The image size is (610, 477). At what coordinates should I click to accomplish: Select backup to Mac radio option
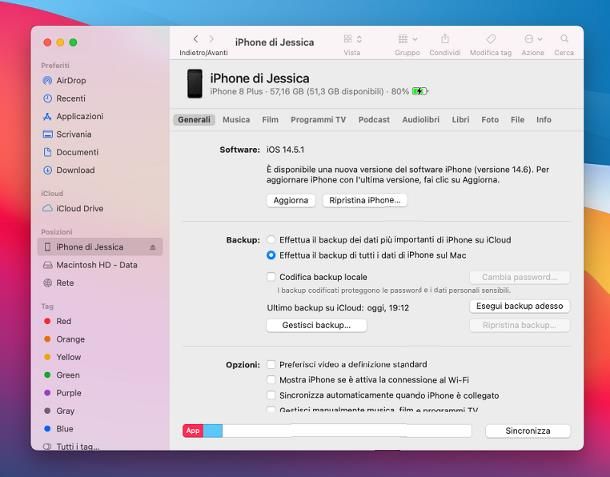coord(271,255)
